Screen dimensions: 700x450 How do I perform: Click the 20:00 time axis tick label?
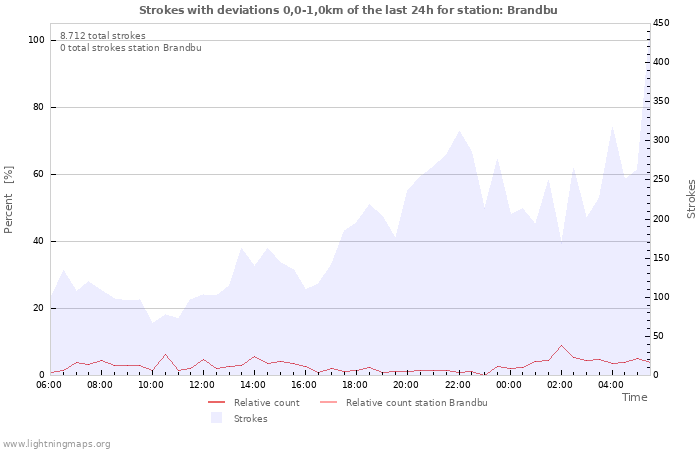407,384
